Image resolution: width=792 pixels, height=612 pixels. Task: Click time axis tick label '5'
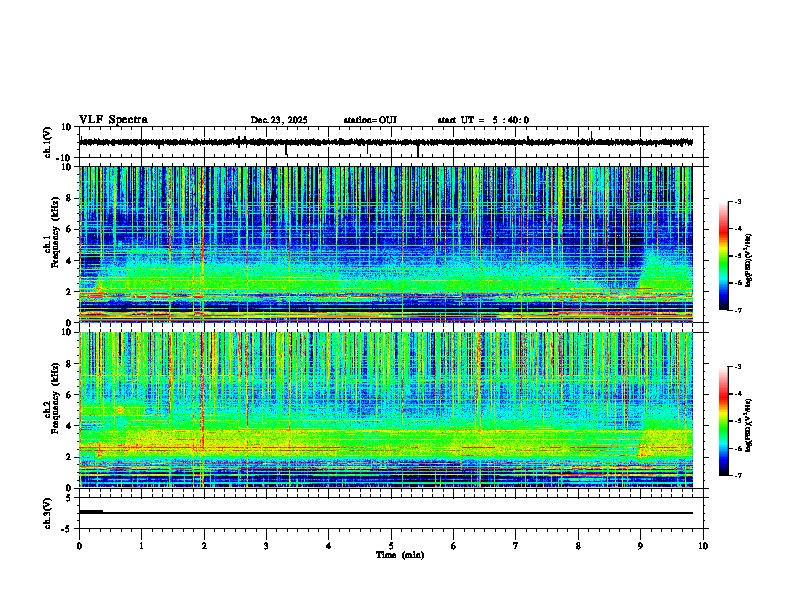tap(391, 546)
